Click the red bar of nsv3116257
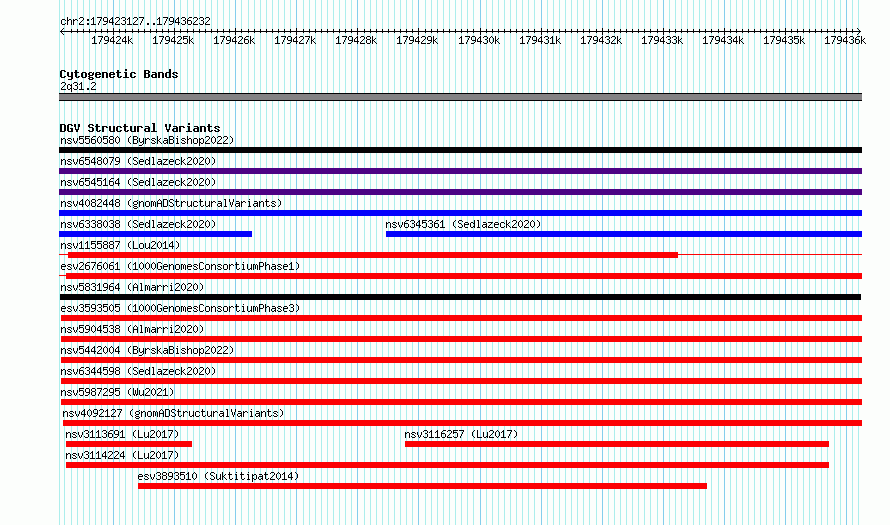 (617, 444)
